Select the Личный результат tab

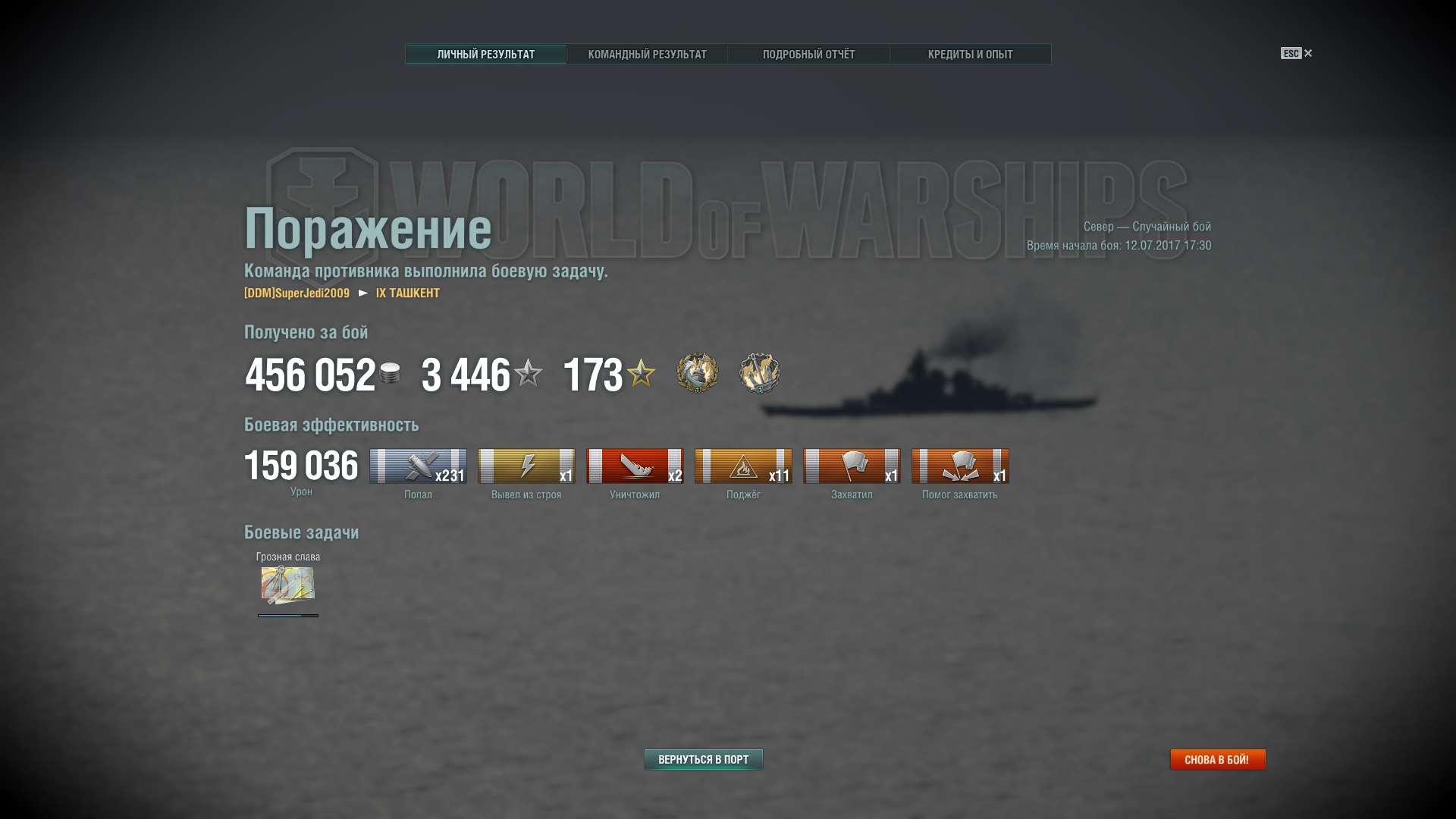coord(485,54)
